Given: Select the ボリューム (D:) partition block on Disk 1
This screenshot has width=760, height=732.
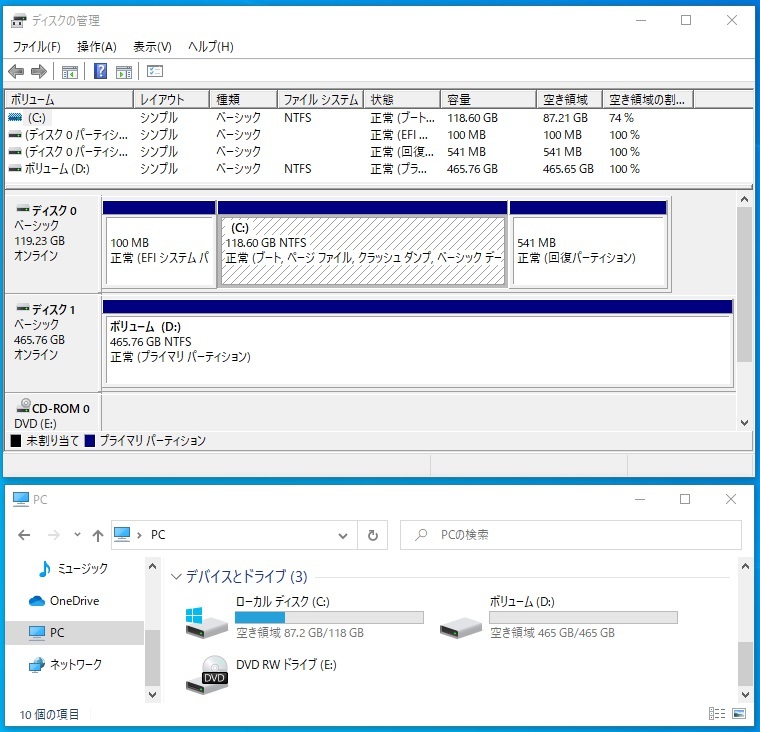Looking at the screenshot, I should tap(418, 349).
